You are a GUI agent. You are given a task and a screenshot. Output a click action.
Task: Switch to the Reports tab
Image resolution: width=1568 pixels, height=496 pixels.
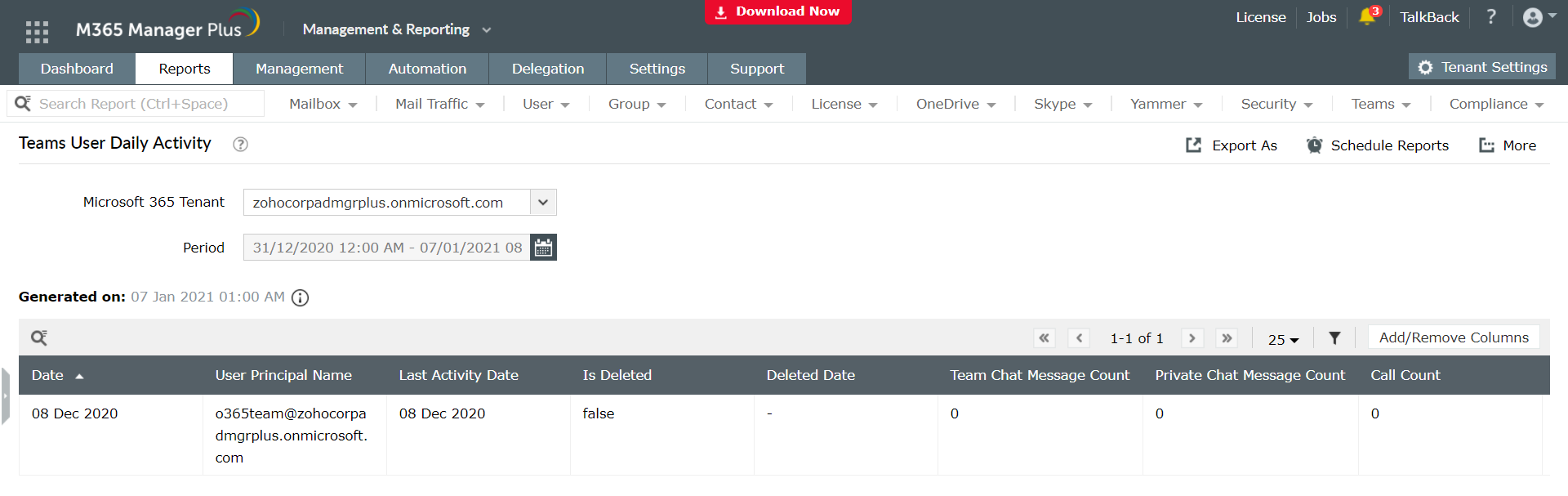[x=185, y=69]
